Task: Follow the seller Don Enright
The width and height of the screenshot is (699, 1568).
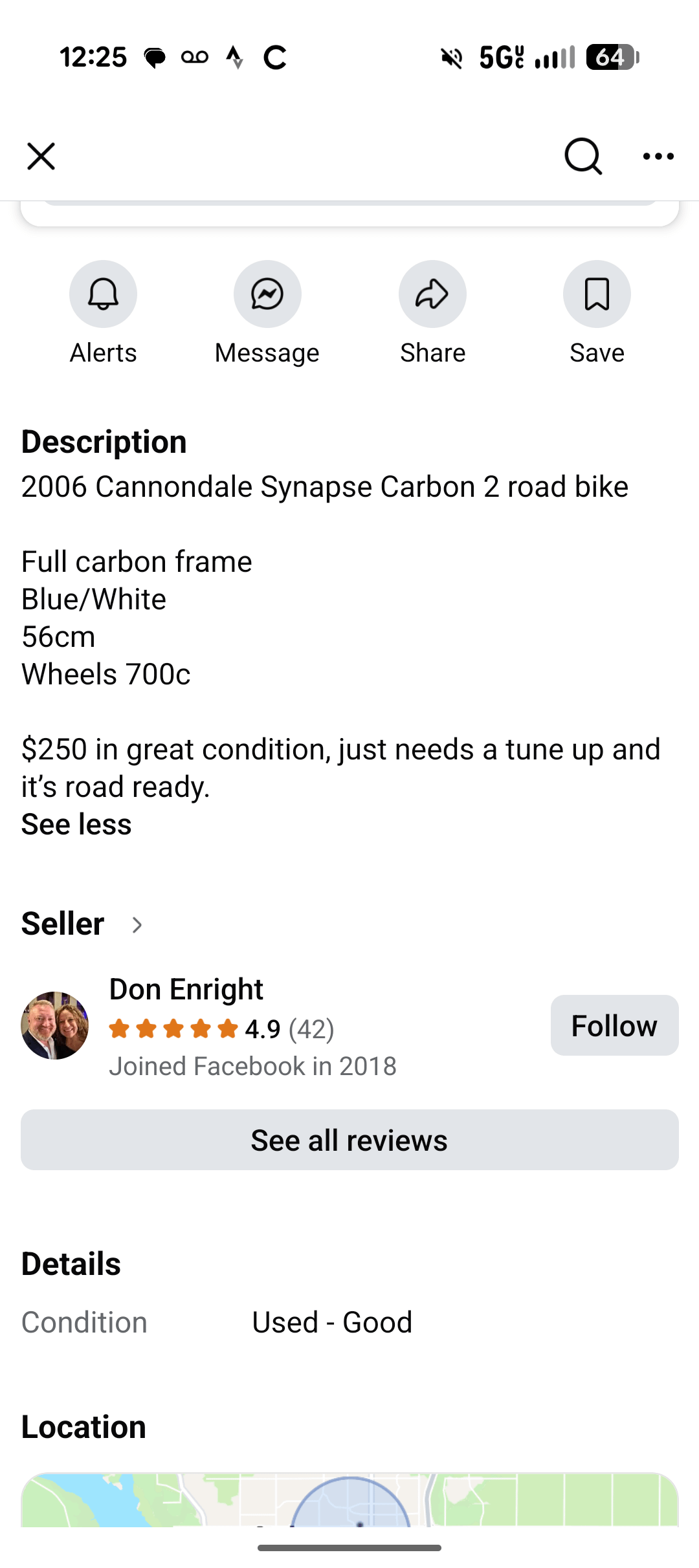Action: [614, 1026]
